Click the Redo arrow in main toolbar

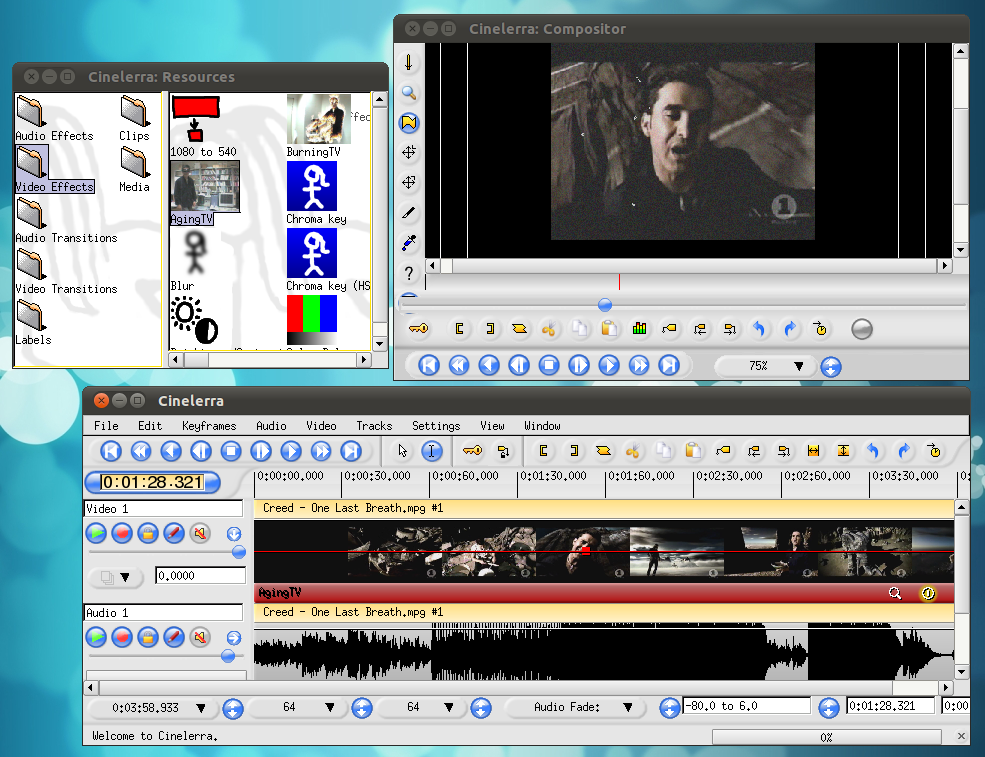click(903, 451)
